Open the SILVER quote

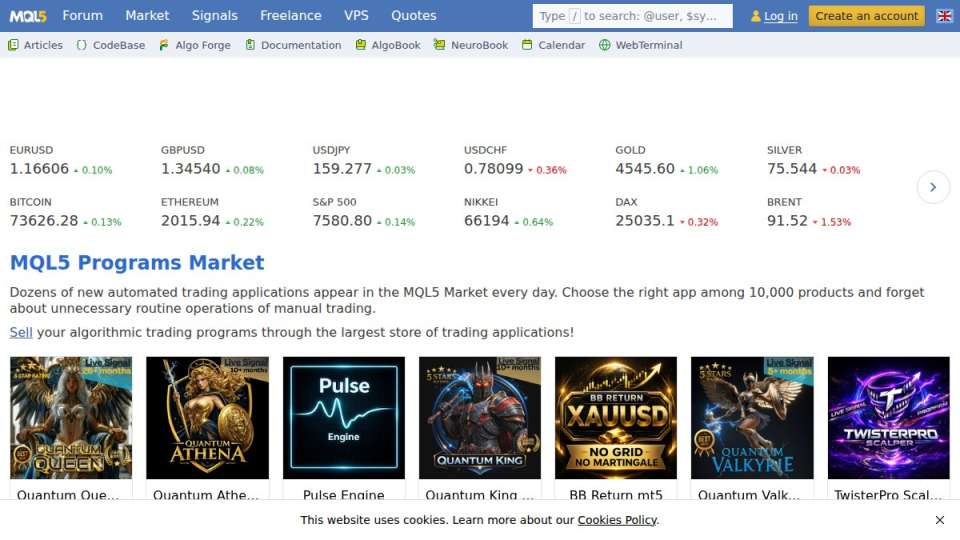(814, 161)
